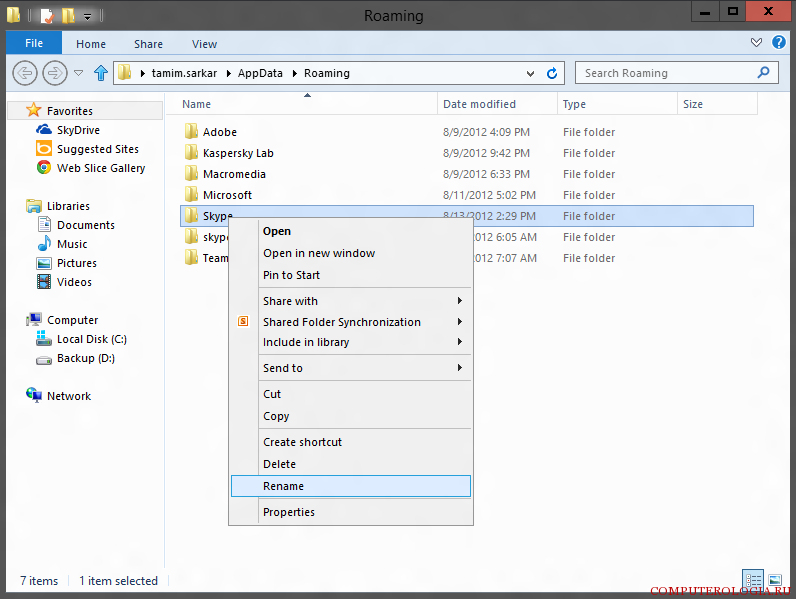Select Network in navigation pane
796x599 pixels.
69,396
